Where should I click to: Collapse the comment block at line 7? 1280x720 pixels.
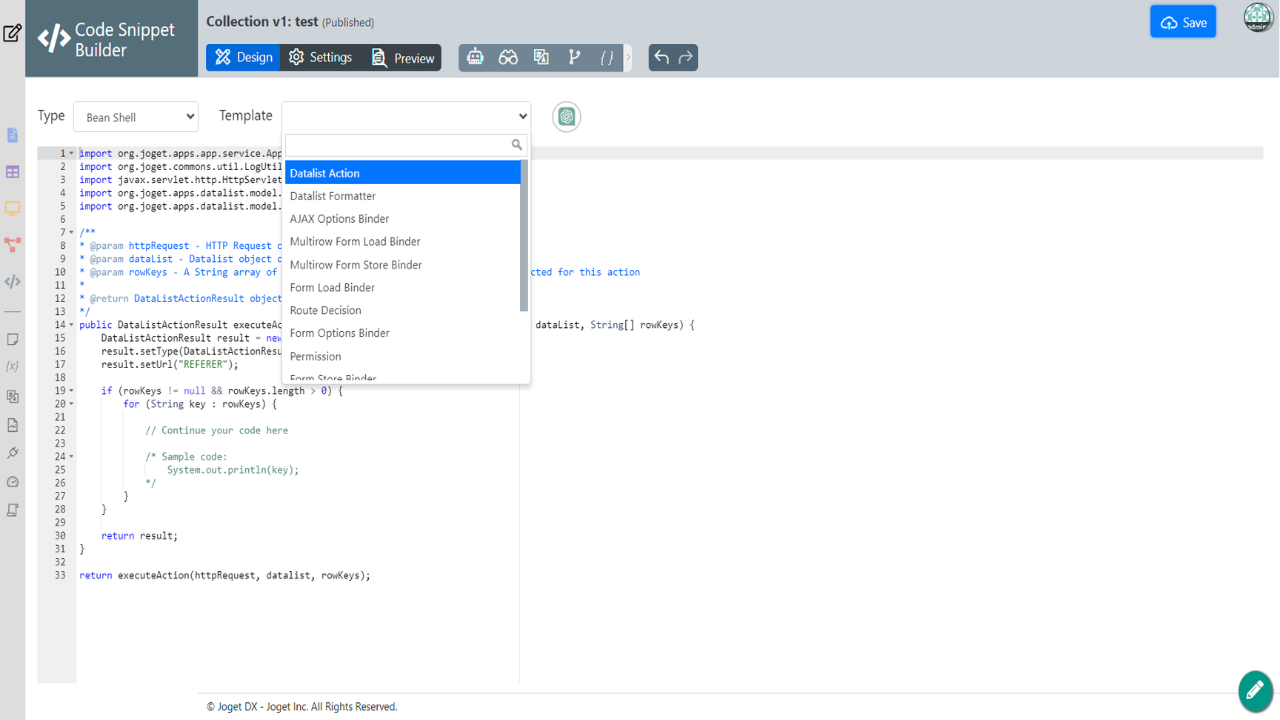pyautogui.click(x=71, y=233)
